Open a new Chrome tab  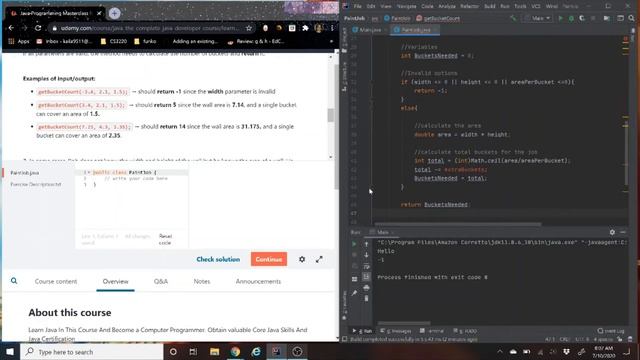[x=114, y=13]
